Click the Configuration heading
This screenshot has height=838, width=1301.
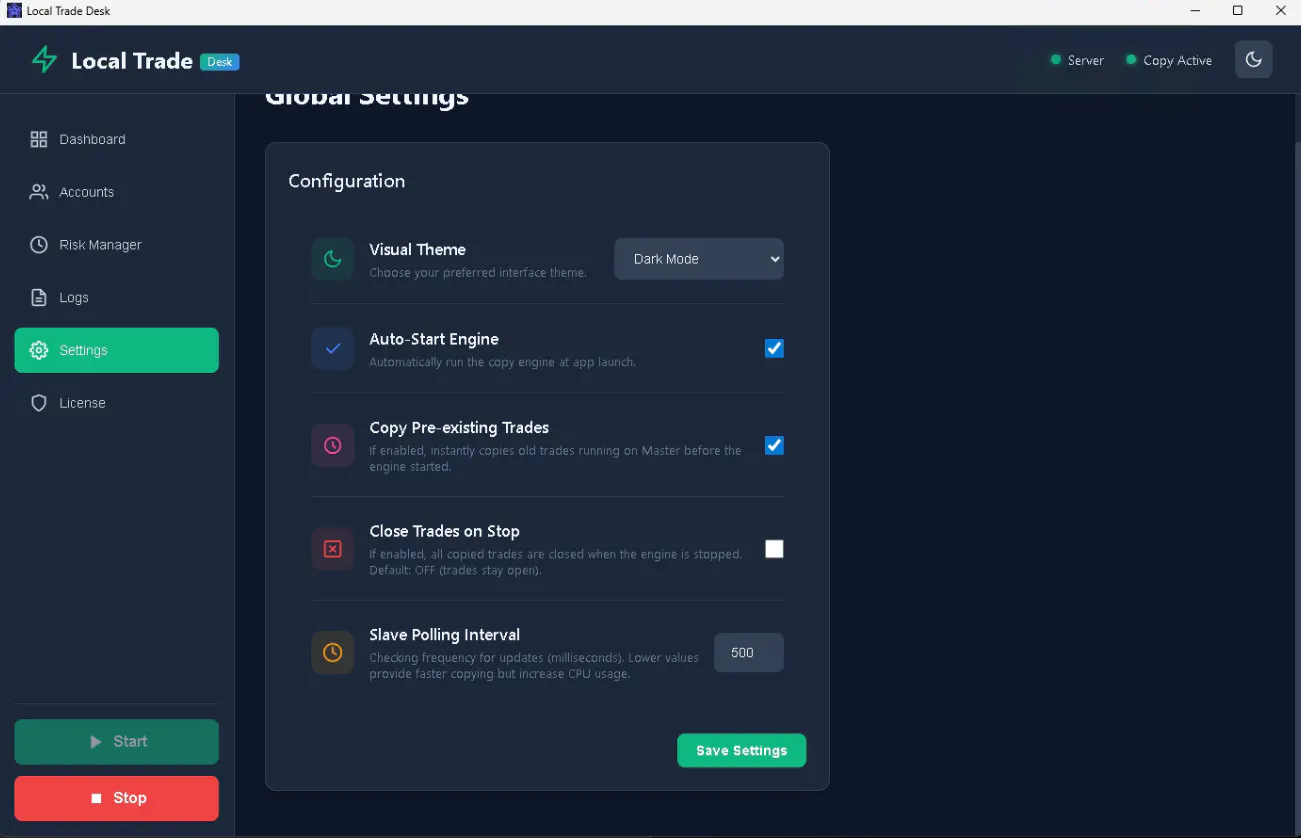click(347, 181)
